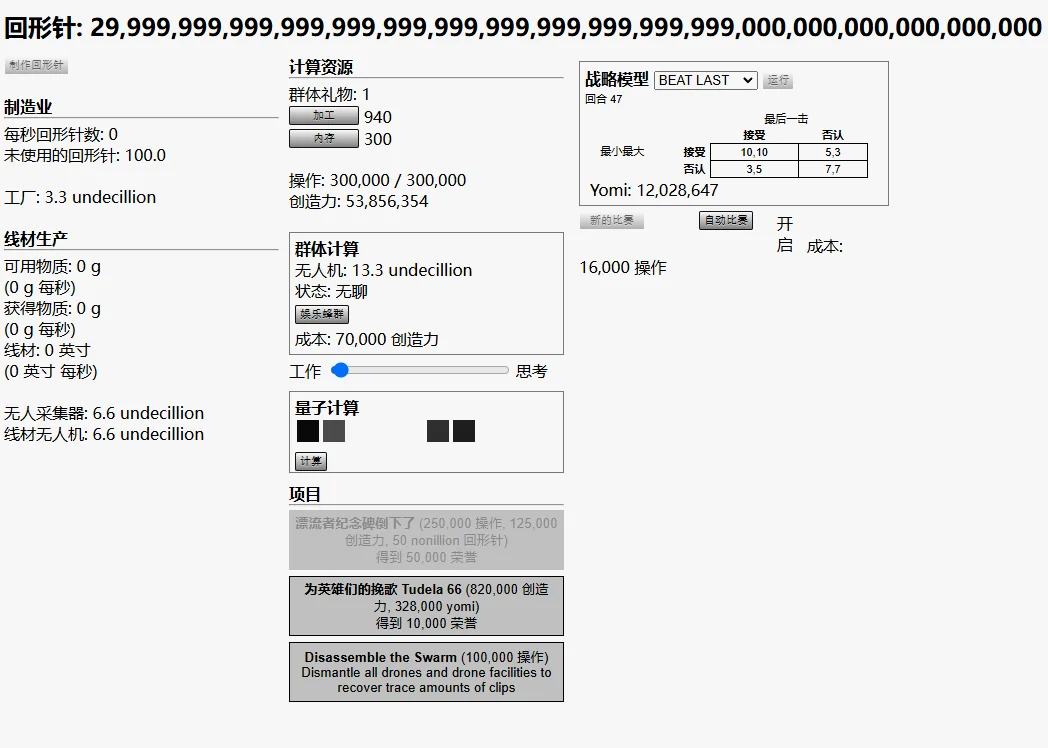Click the 群体计算 panel heading
Screen dimensions: 1048x748
pos(327,249)
